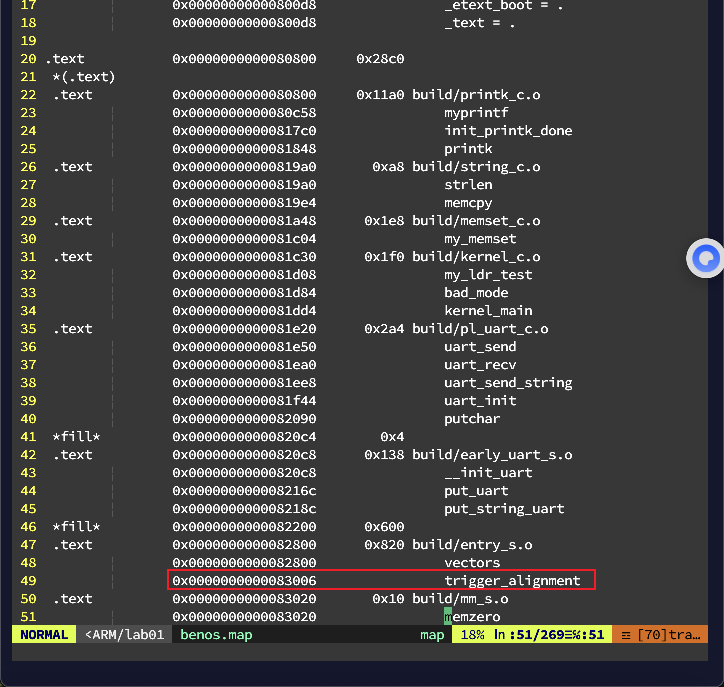Click the kernel_main symbol name
The image size is (724, 687).
coord(488,311)
